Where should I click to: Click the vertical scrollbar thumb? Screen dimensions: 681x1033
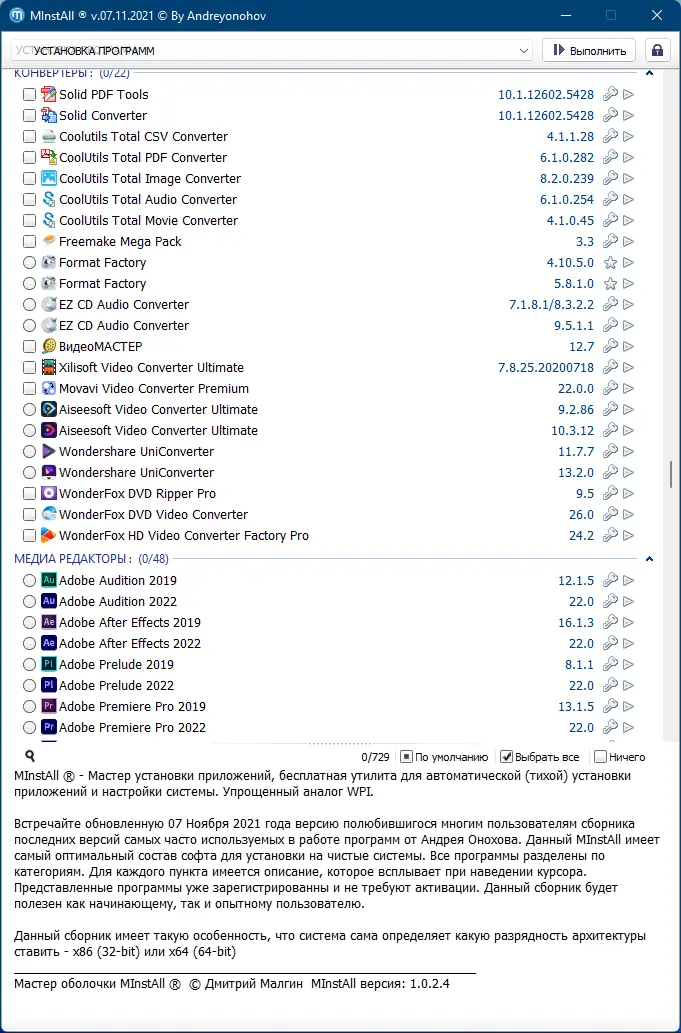(670, 474)
